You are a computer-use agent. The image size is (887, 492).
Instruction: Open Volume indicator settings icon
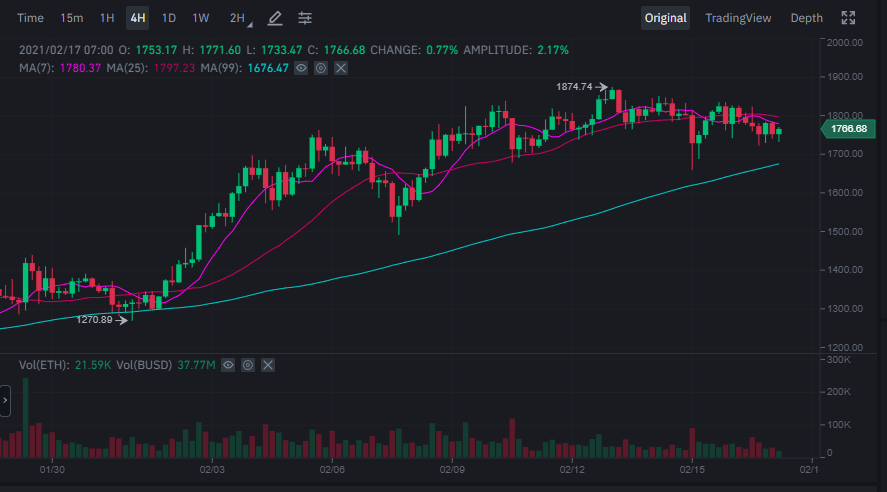pos(248,366)
